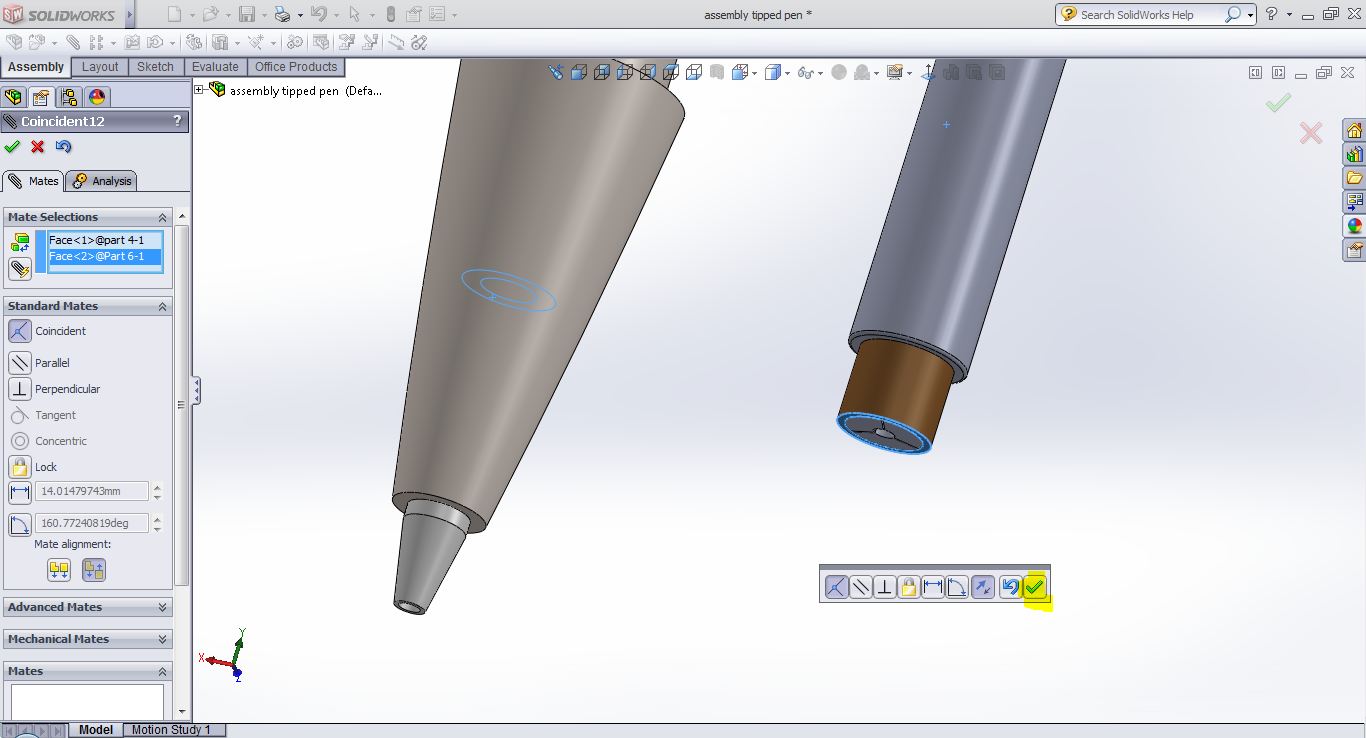This screenshot has width=1366, height=738.
Task: Select the Anti-Aligned mate alignment button
Action: point(94,570)
